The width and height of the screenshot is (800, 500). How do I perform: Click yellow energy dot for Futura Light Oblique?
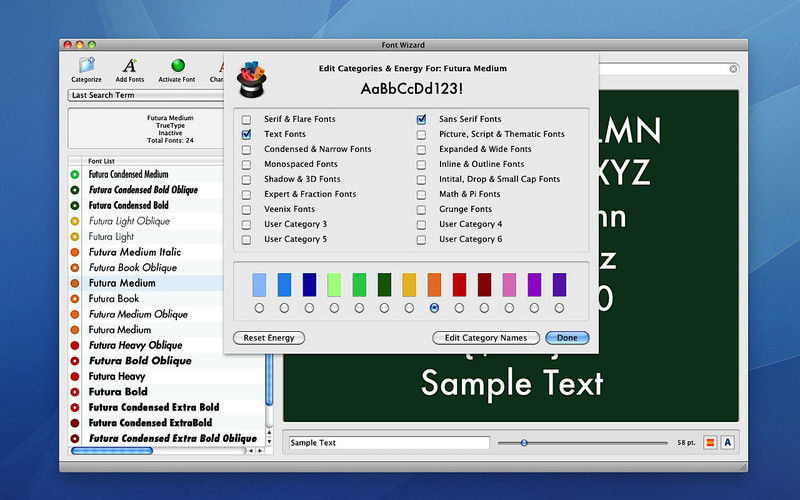(75, 221)
